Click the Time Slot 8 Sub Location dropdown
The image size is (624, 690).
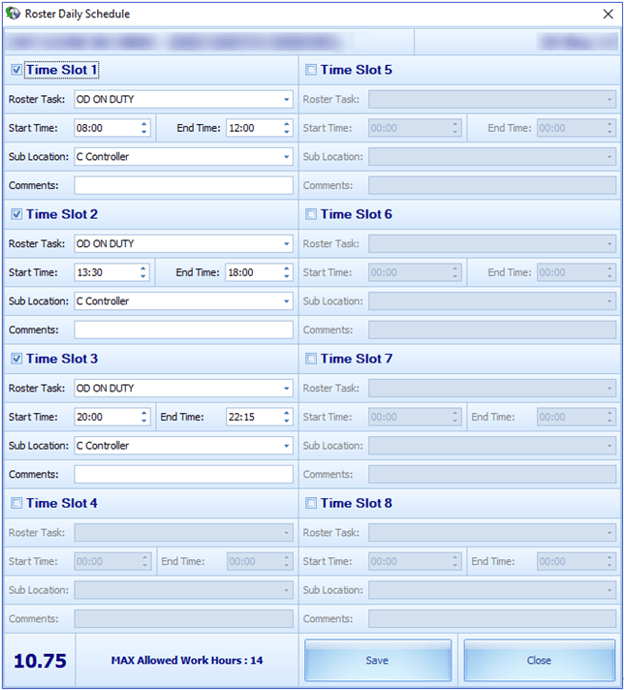pyautogui.click(x=492, y=590)
